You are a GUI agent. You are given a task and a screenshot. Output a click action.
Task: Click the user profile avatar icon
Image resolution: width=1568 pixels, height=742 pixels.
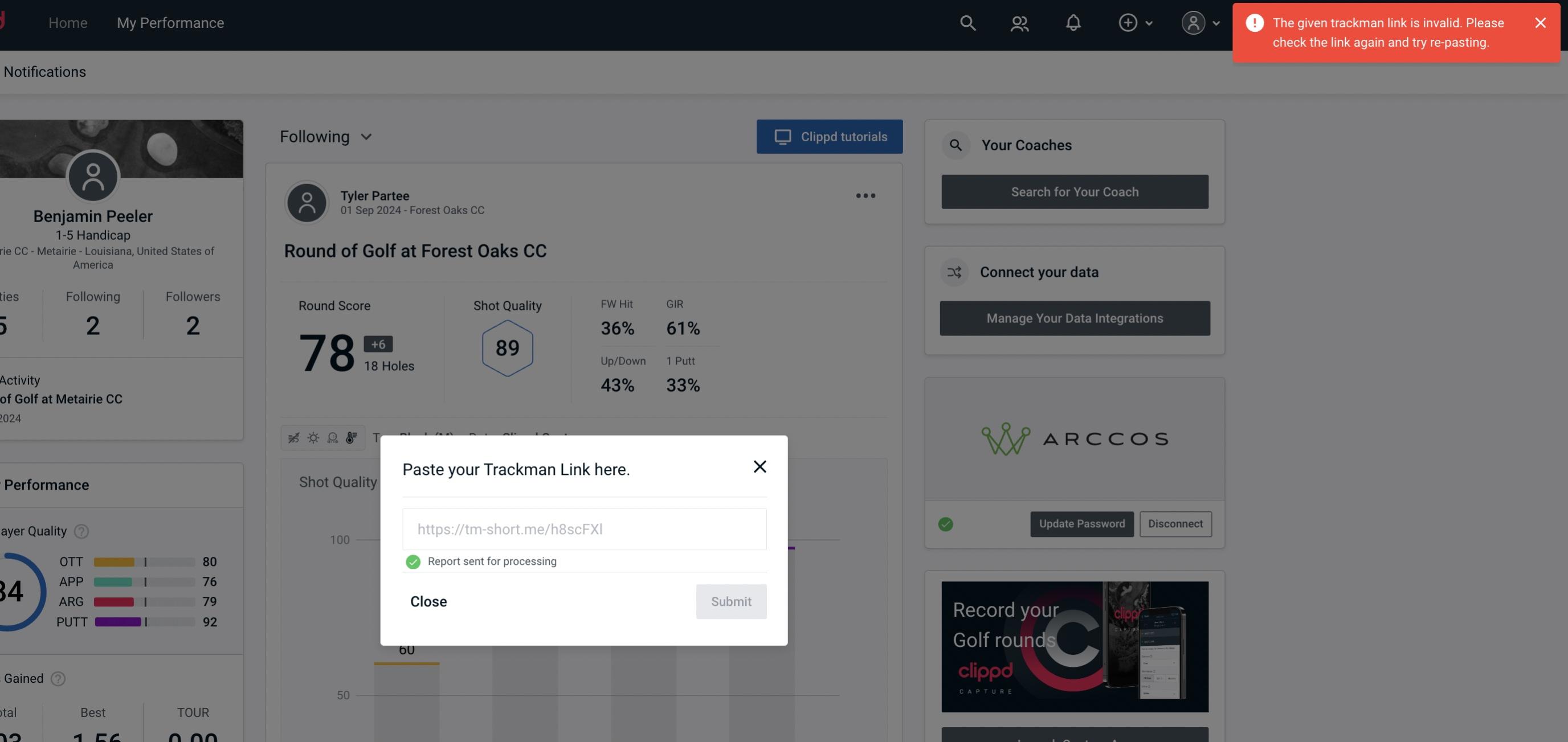point(1193,22)
